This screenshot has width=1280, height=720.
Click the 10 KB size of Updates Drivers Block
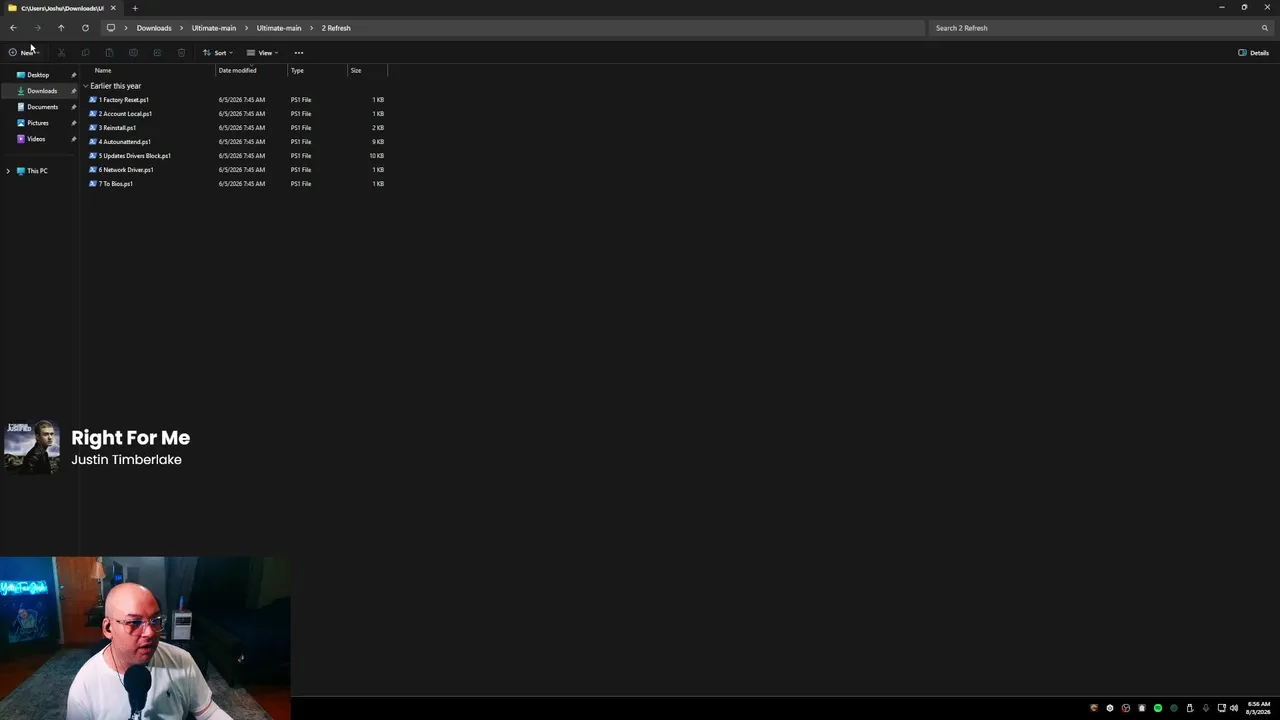tap(377, 156)
